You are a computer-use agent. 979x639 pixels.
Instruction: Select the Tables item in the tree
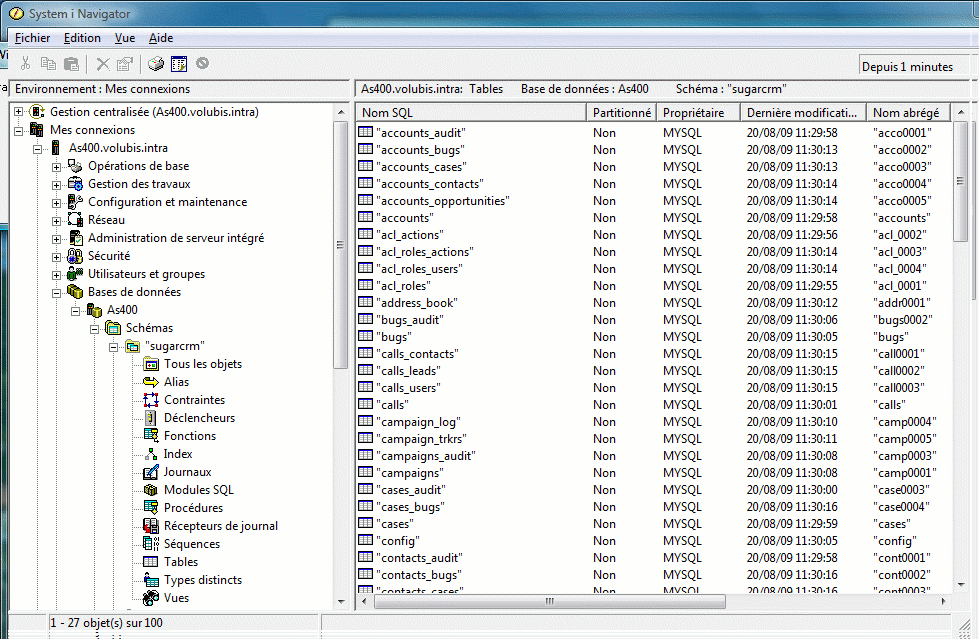(180, 562)
